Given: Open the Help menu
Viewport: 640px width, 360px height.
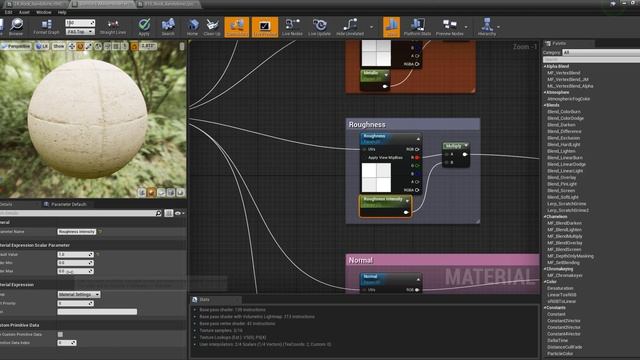Looking at the screenshot, I should [62, 12].
